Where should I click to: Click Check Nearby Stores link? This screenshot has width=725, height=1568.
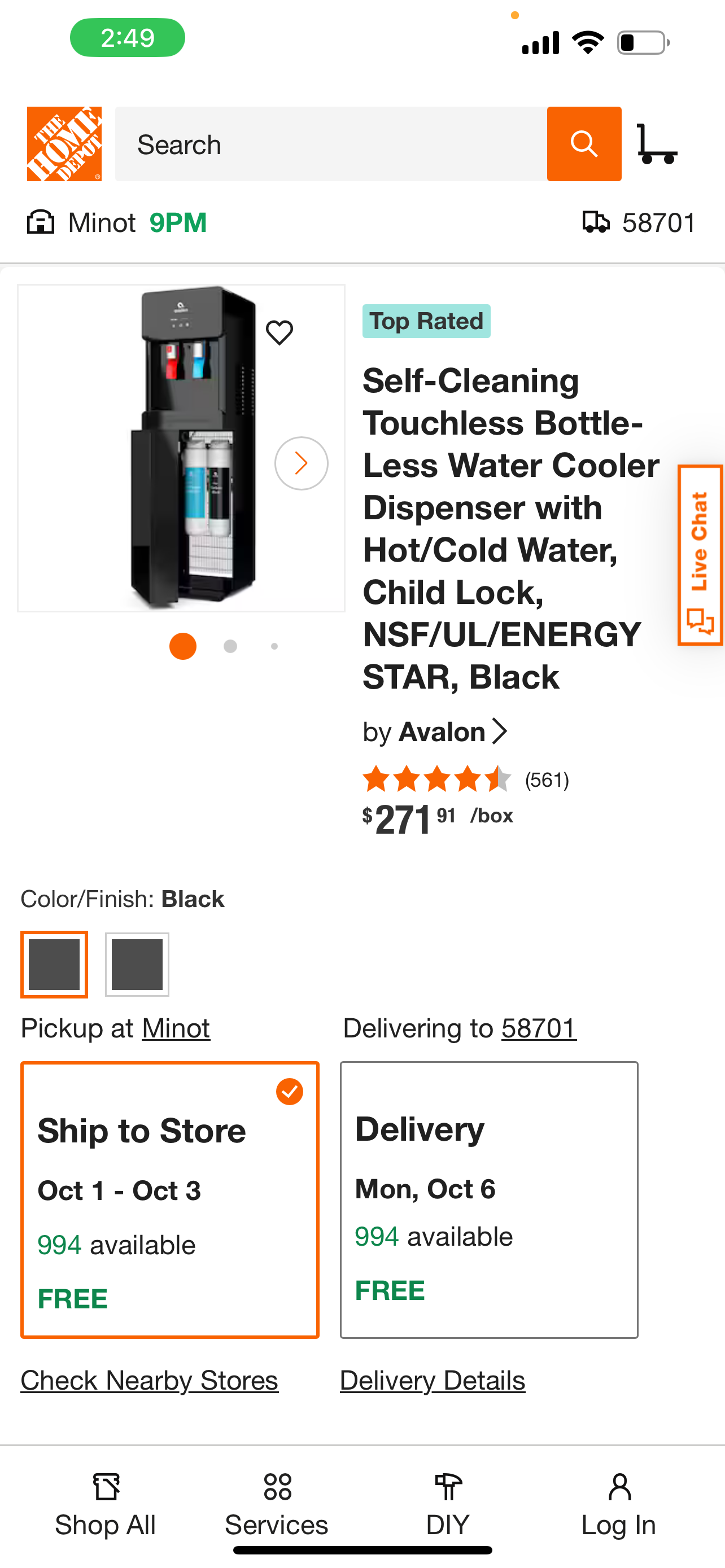[x=149, y=1381]
